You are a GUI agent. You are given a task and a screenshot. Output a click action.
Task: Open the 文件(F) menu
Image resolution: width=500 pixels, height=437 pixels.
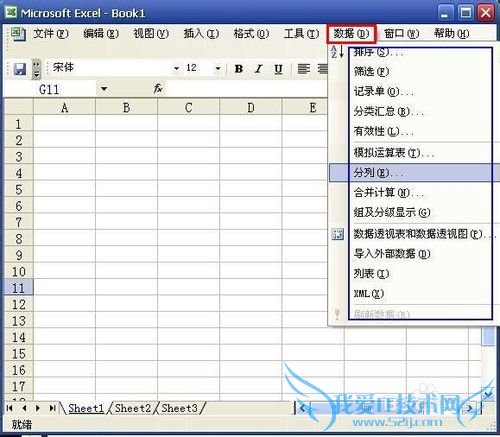tap(51, 34)
